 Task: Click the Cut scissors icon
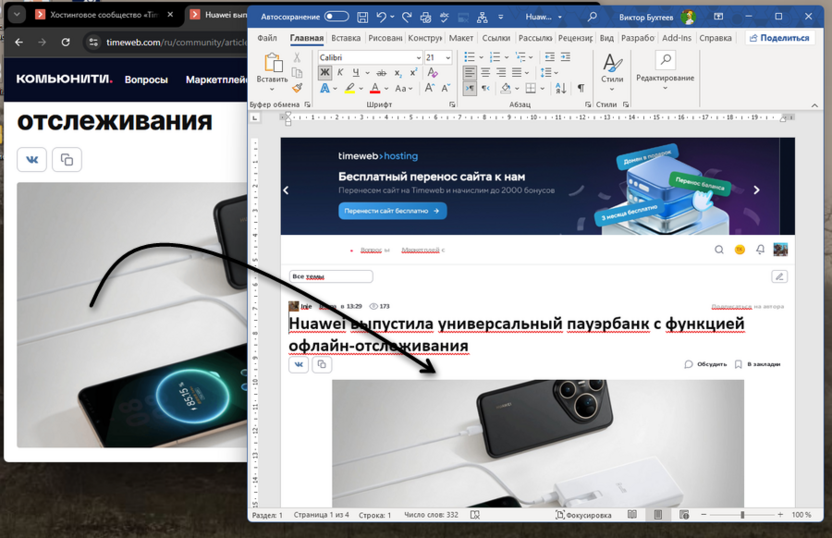click(297, 57)
